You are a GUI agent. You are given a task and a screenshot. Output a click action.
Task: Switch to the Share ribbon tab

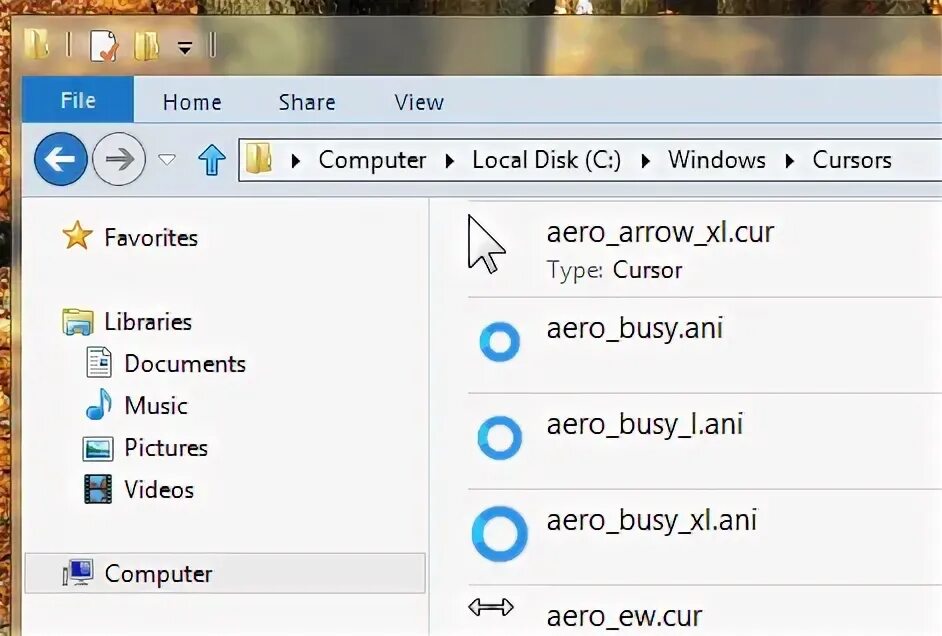306,102
